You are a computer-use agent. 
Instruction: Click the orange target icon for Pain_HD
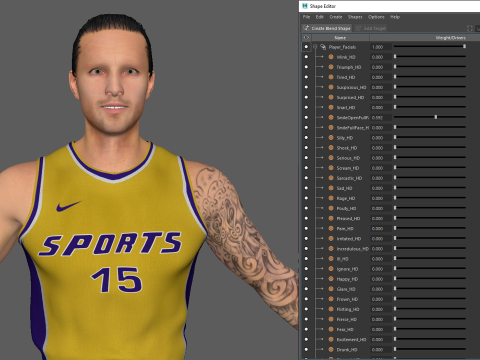tap(331, 228)
